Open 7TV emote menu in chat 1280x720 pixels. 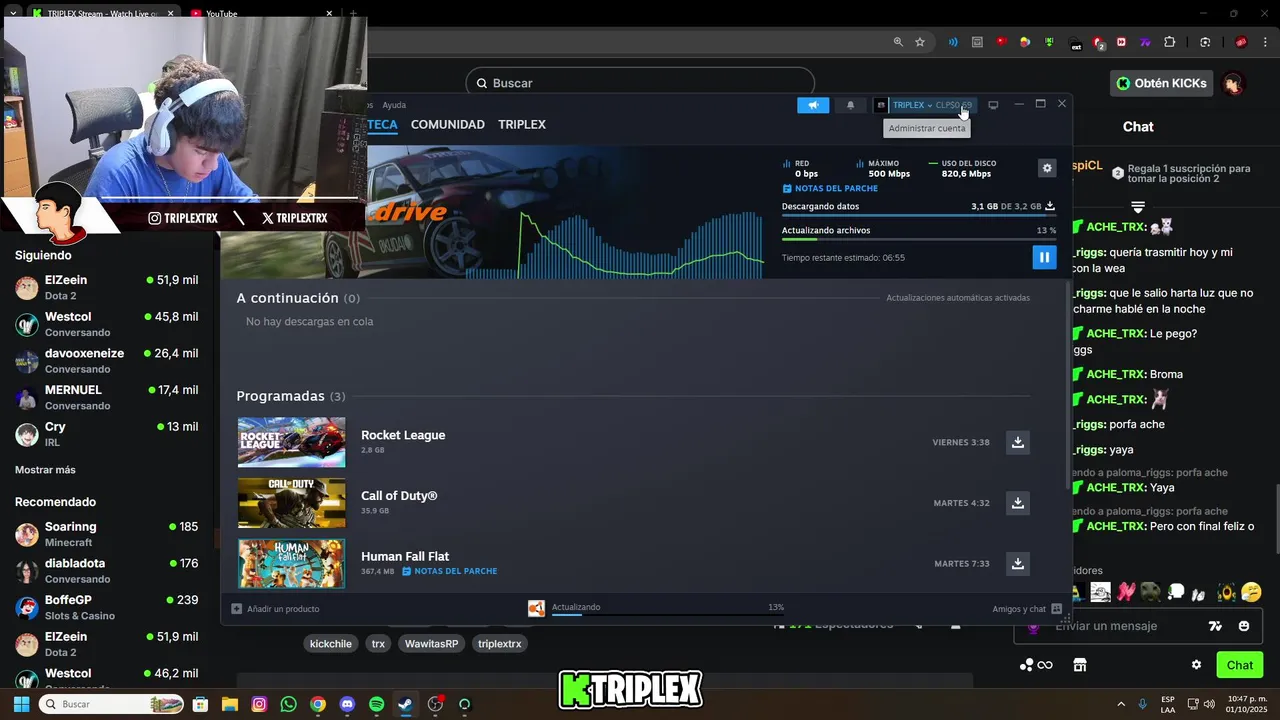(x=1215, y=626)
